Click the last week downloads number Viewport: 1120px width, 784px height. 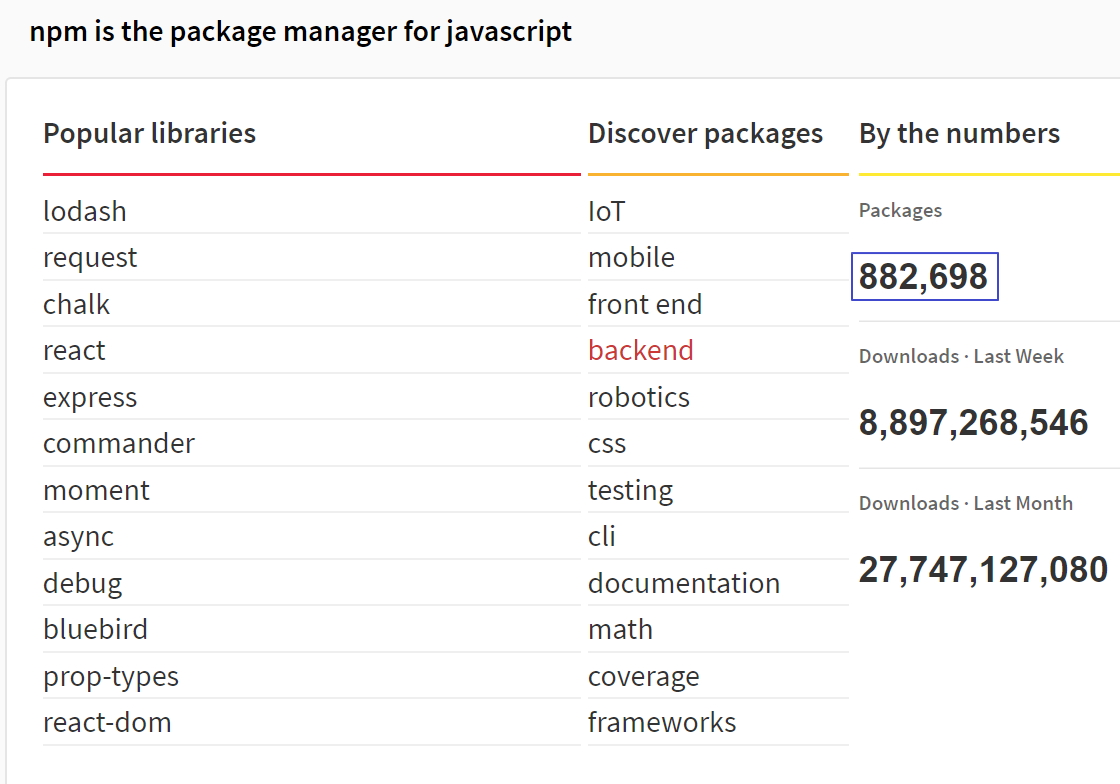[x=973, y=423]
